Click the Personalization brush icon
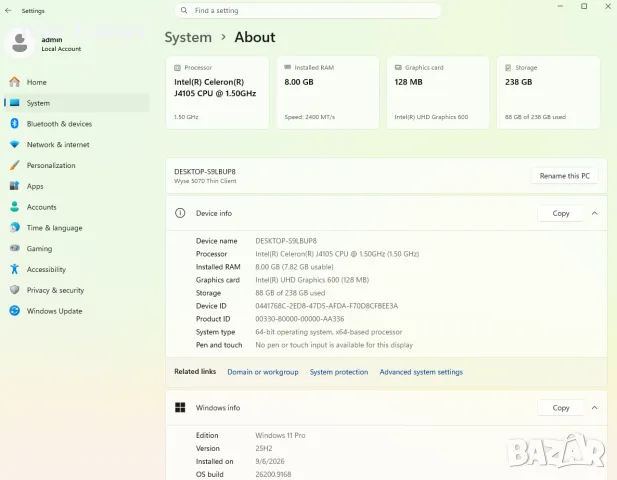This screenshot has height=480, width=617. pyautogui.click(x=15, y=165)
